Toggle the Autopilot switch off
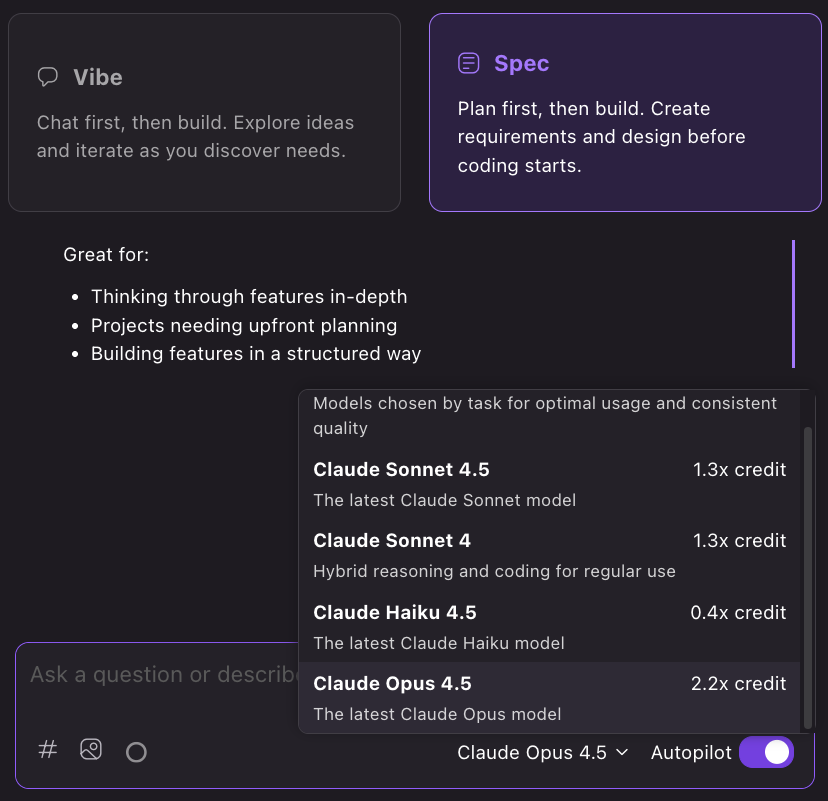 point(766,752)
